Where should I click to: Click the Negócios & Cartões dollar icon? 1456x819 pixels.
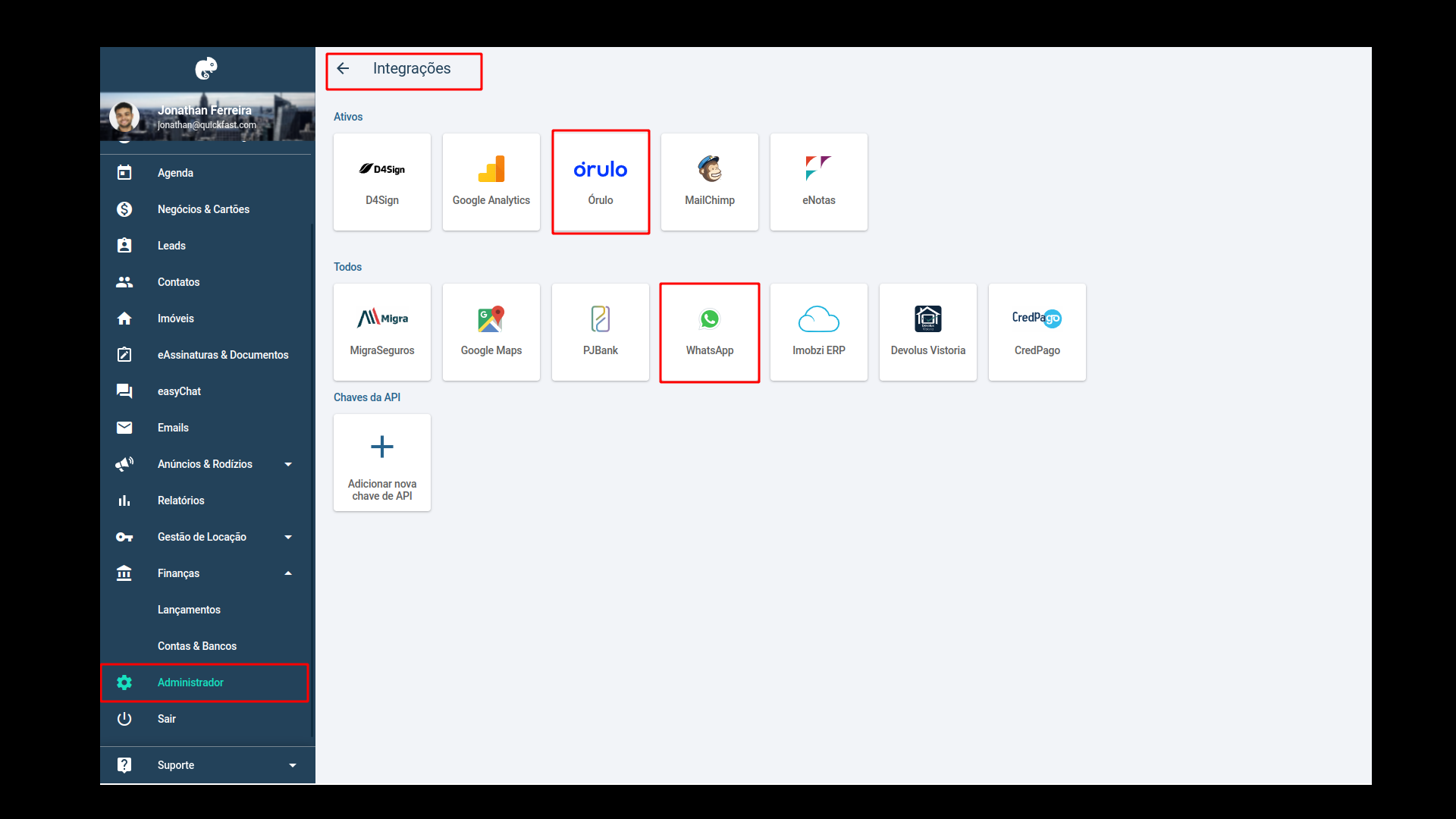tap(124, 209)
